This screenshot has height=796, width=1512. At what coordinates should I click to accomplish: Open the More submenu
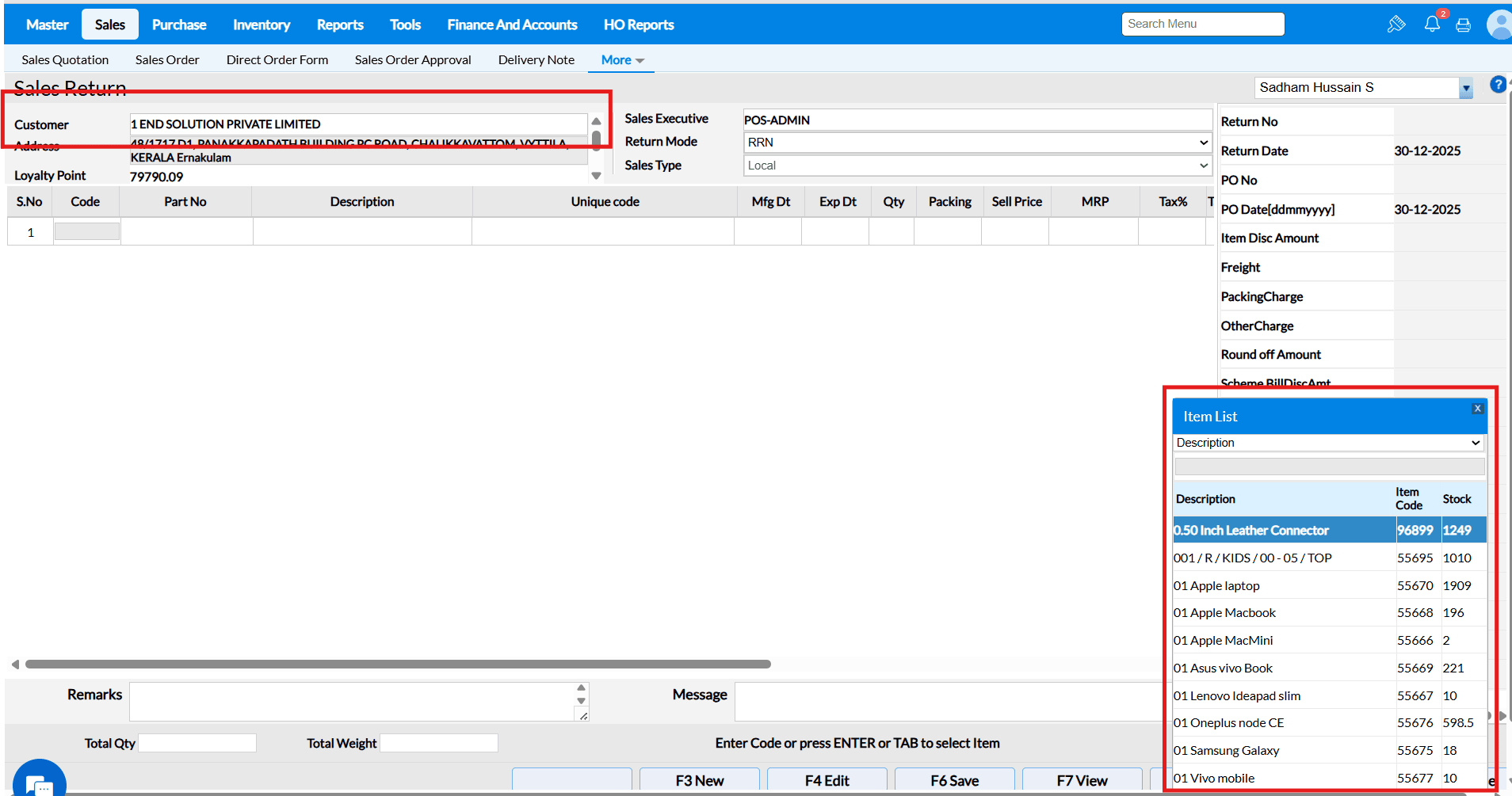coord(622,60)
